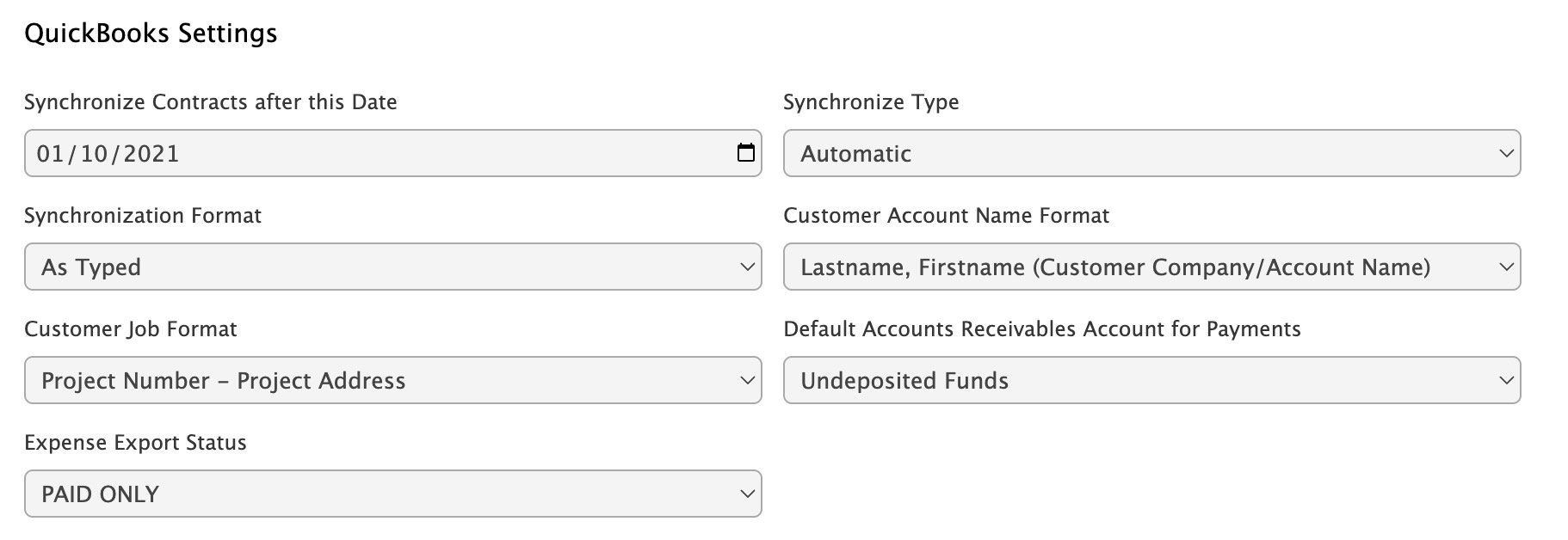The height and width of the screenshot is (540, 1568).
Task: Select the month segment of the date
Action: [50, 154]
